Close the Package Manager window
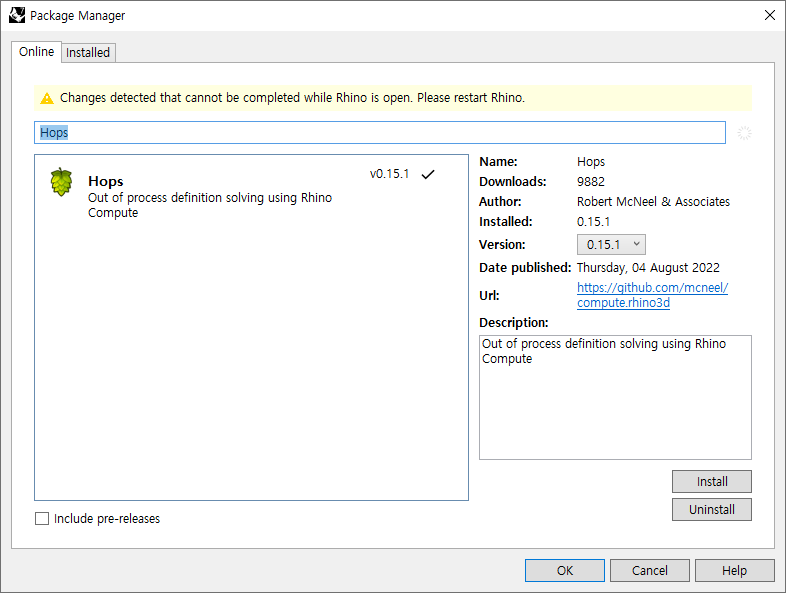786x593 pixels. click(x=770, y=15)
